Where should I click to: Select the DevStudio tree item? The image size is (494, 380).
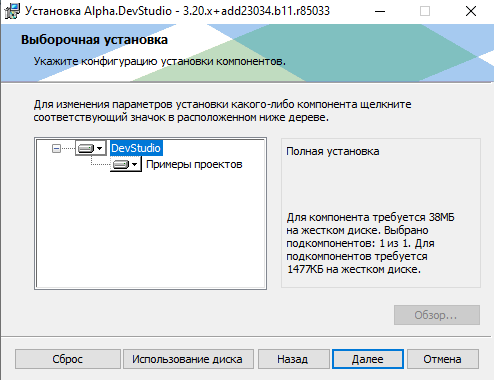(136, 148)
